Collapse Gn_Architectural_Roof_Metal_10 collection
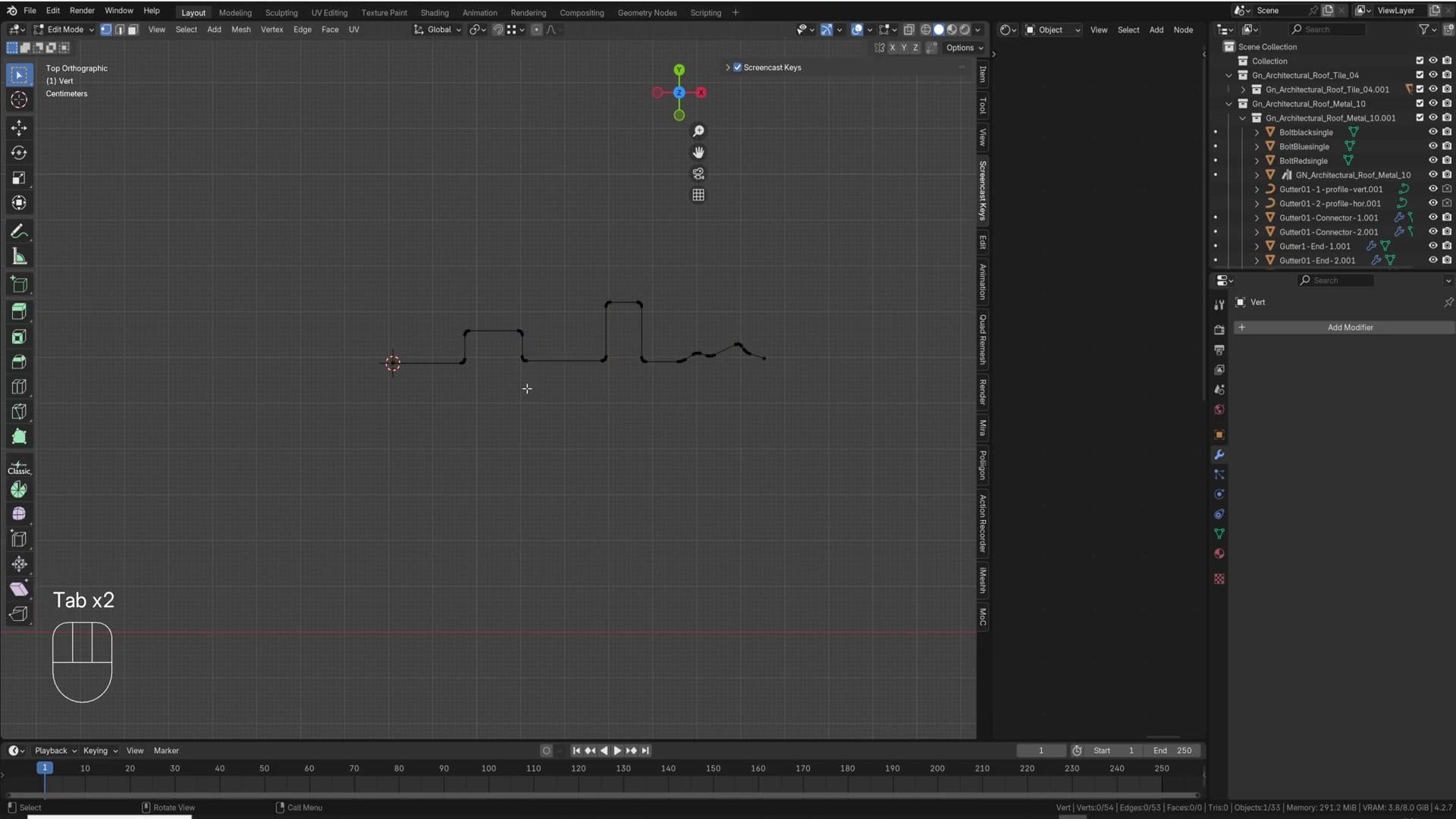Viewport: 1456px width, 819px height. point(1229,104)
